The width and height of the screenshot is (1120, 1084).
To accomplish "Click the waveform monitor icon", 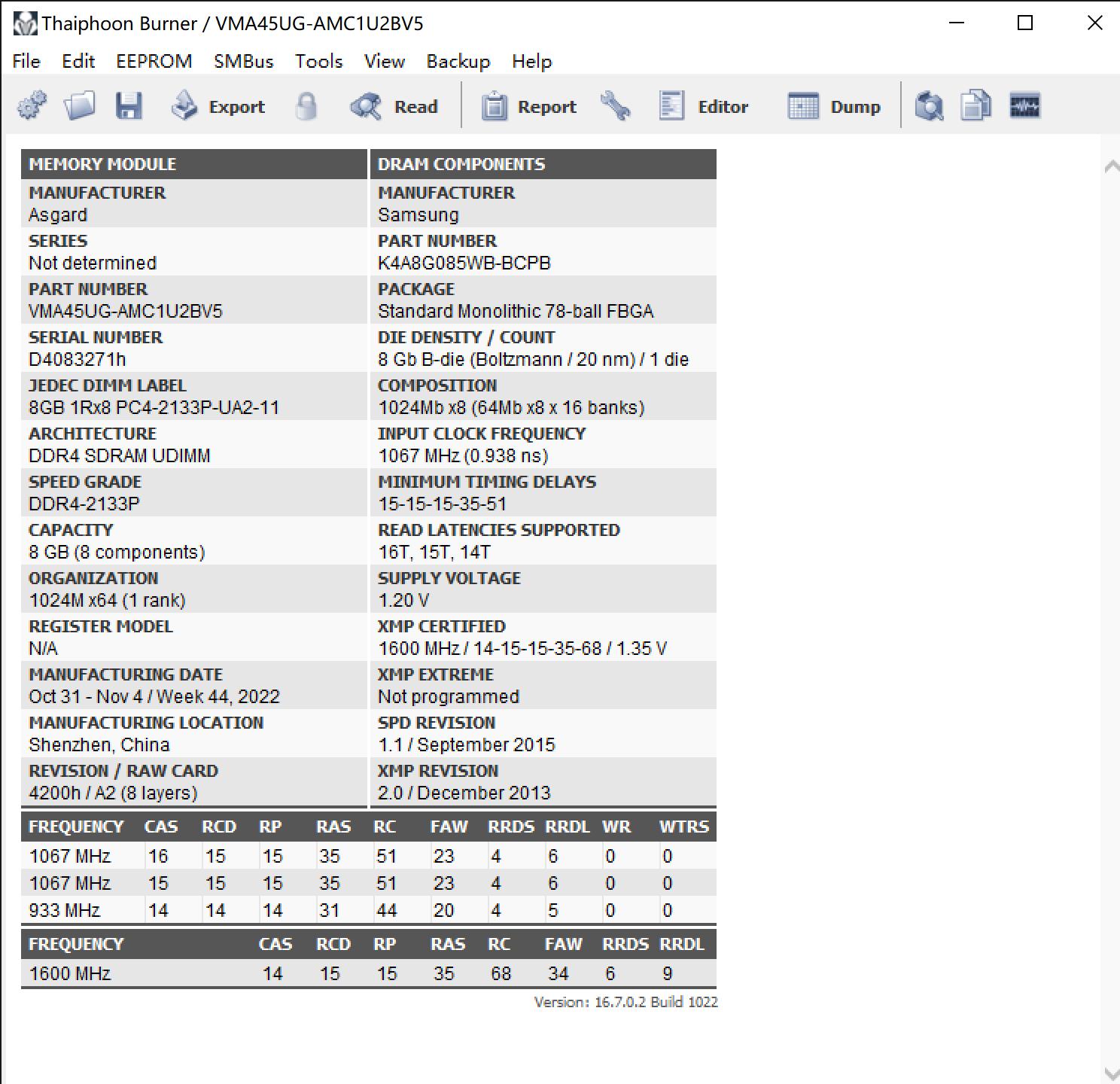I will (1024, 106).
